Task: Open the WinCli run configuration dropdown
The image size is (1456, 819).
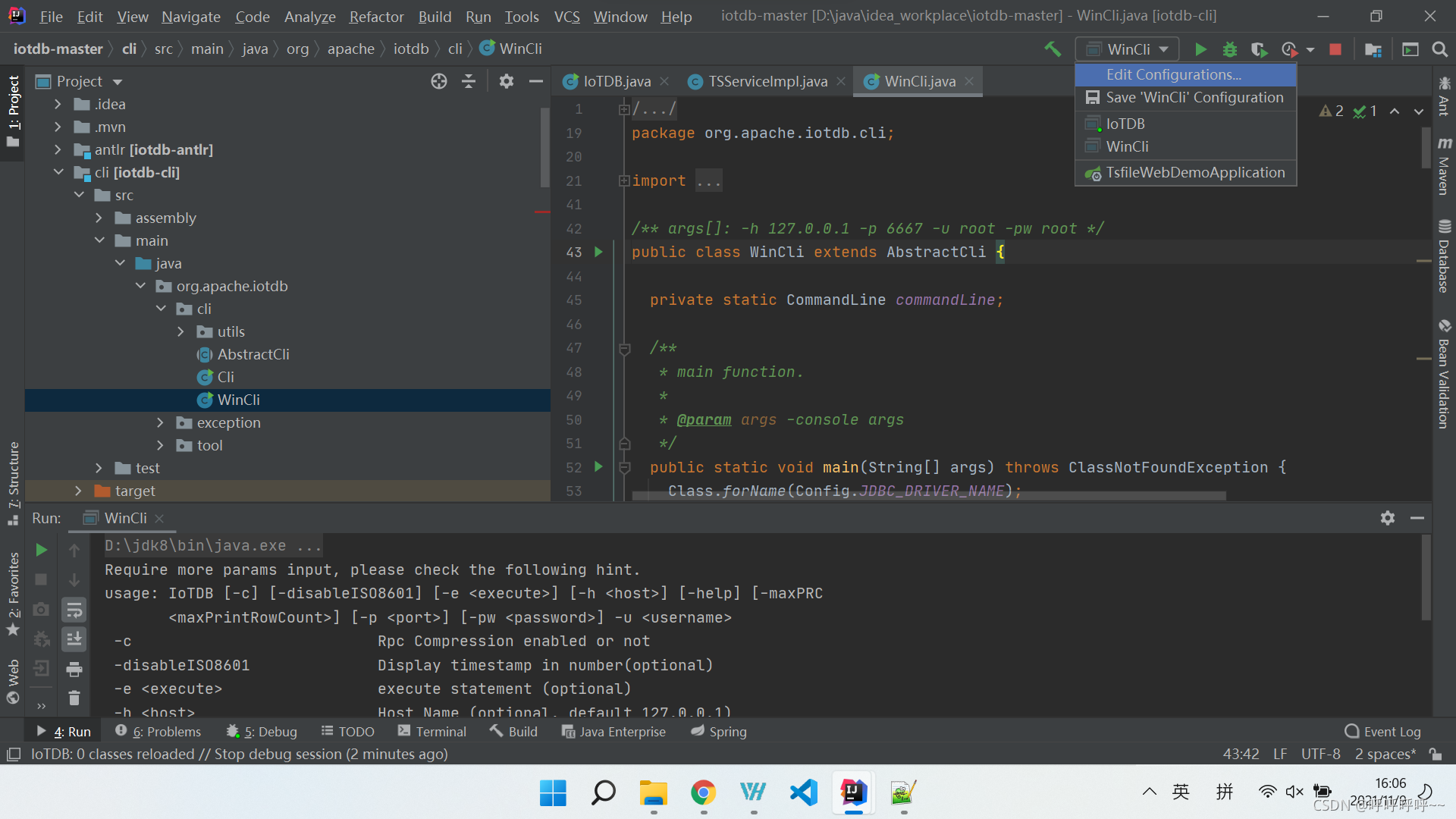Action: coord(1127,49)
